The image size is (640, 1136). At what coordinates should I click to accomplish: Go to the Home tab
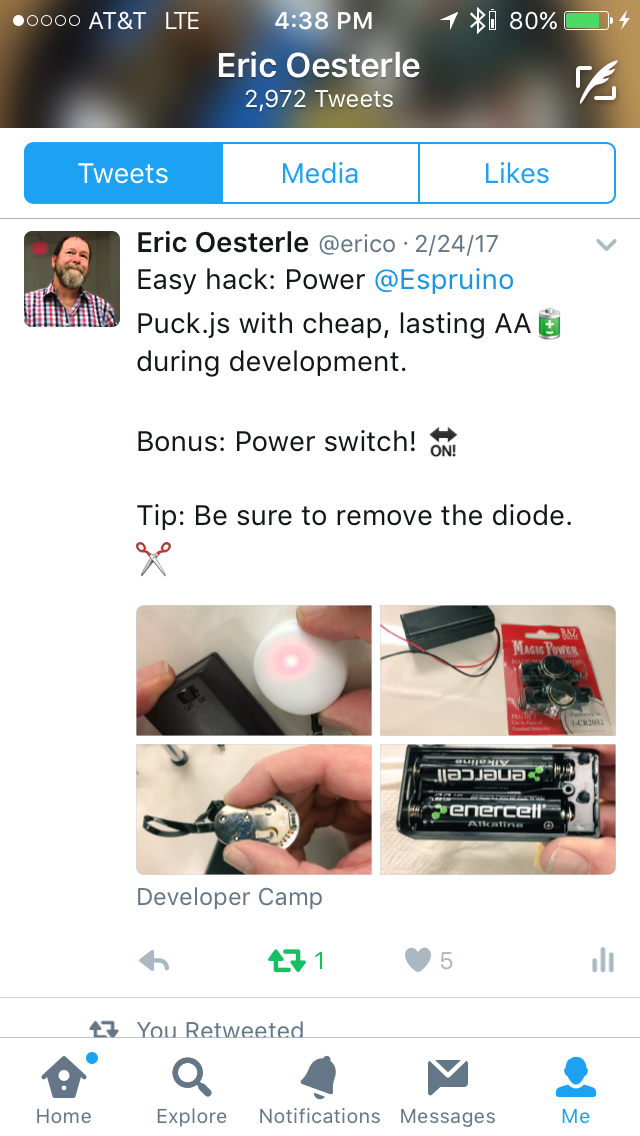[x=64, y=1090]
